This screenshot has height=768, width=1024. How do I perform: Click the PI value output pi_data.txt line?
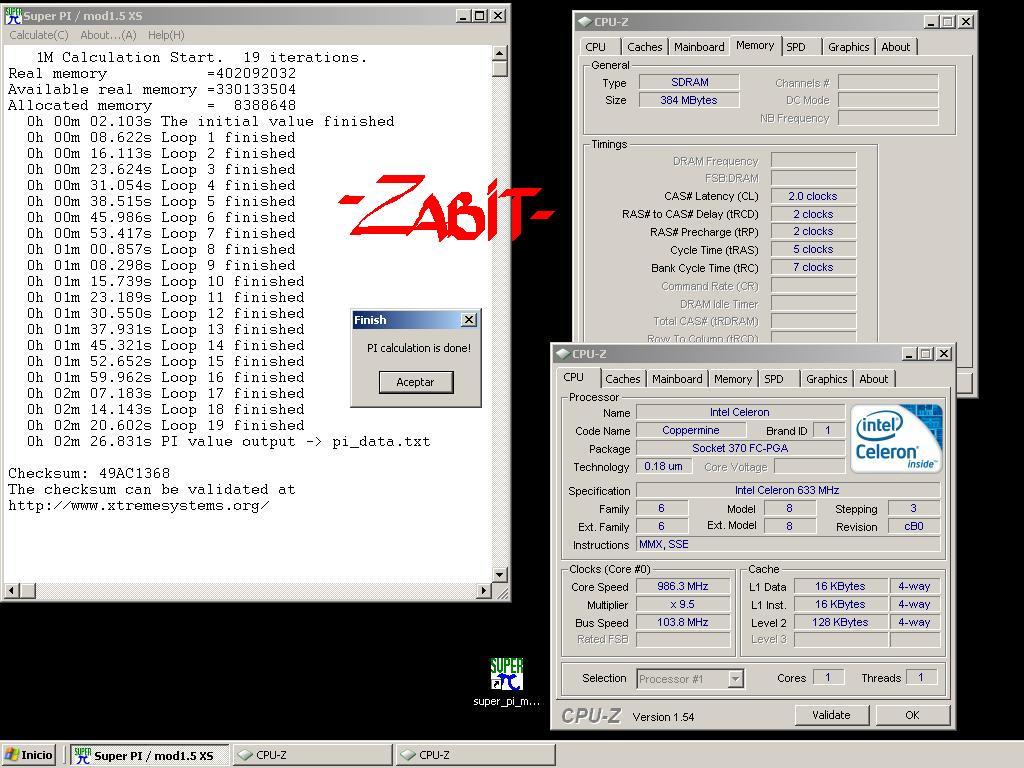229,441
